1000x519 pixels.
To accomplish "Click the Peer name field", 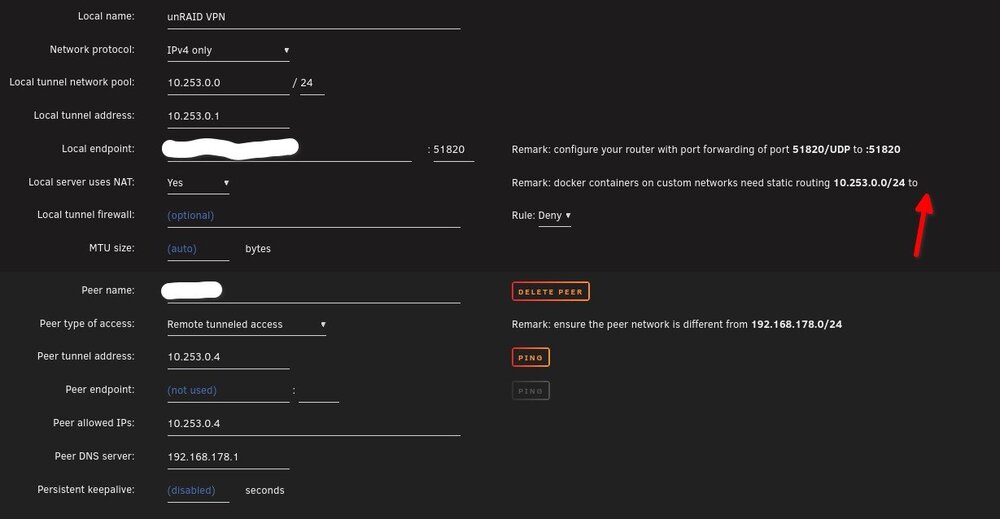I will point(313,291).
